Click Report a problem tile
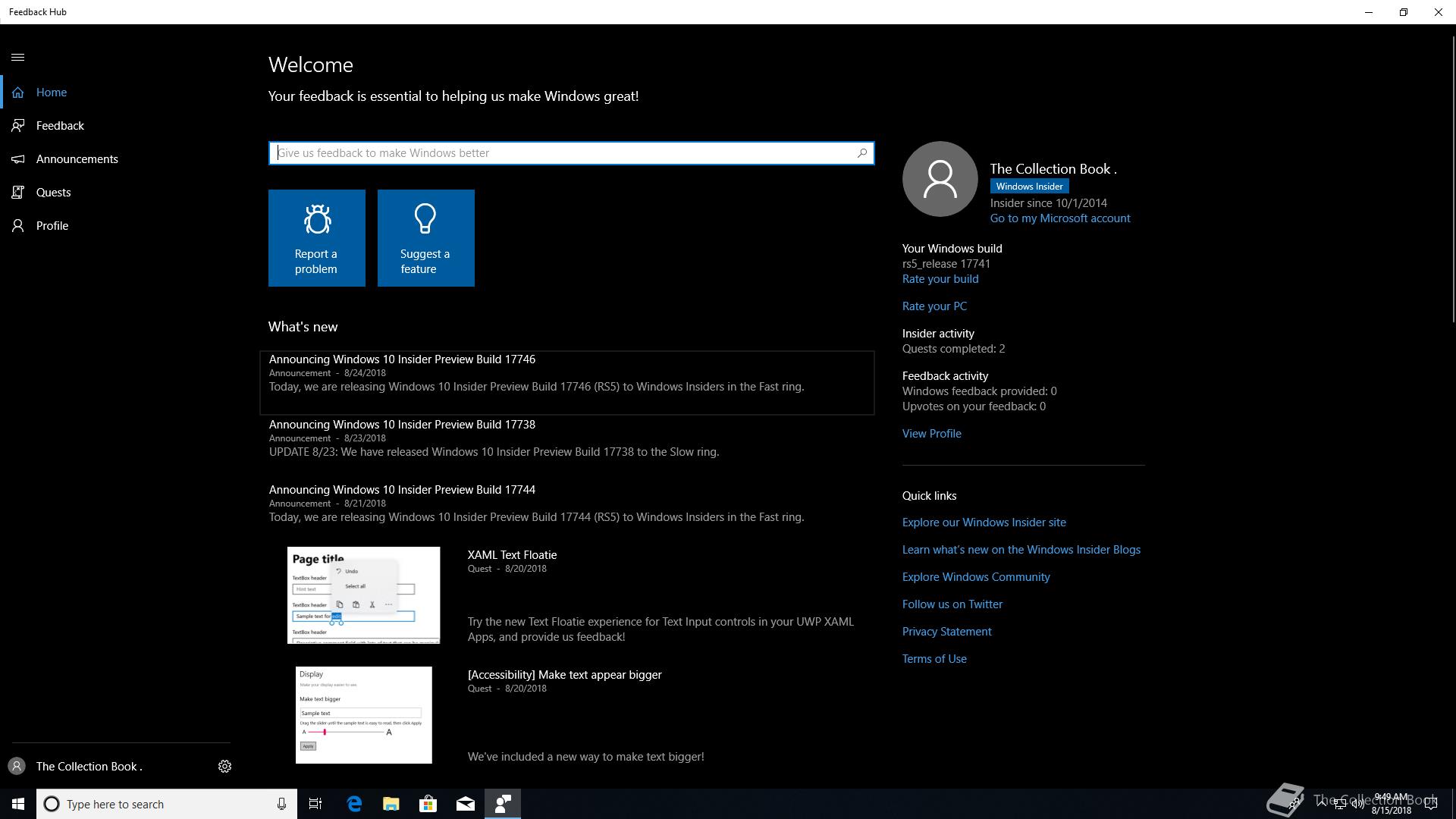Screen dimensions: 1456x819 (x=316, y=238)
